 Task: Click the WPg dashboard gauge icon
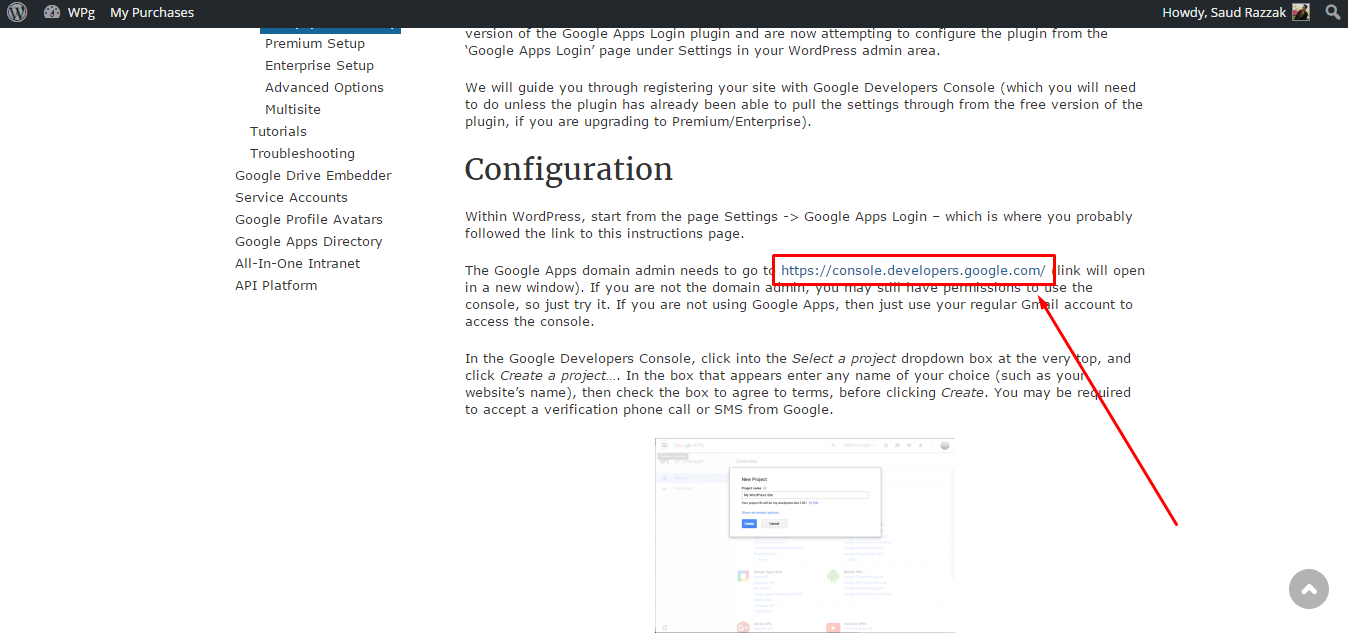(52, 13)
